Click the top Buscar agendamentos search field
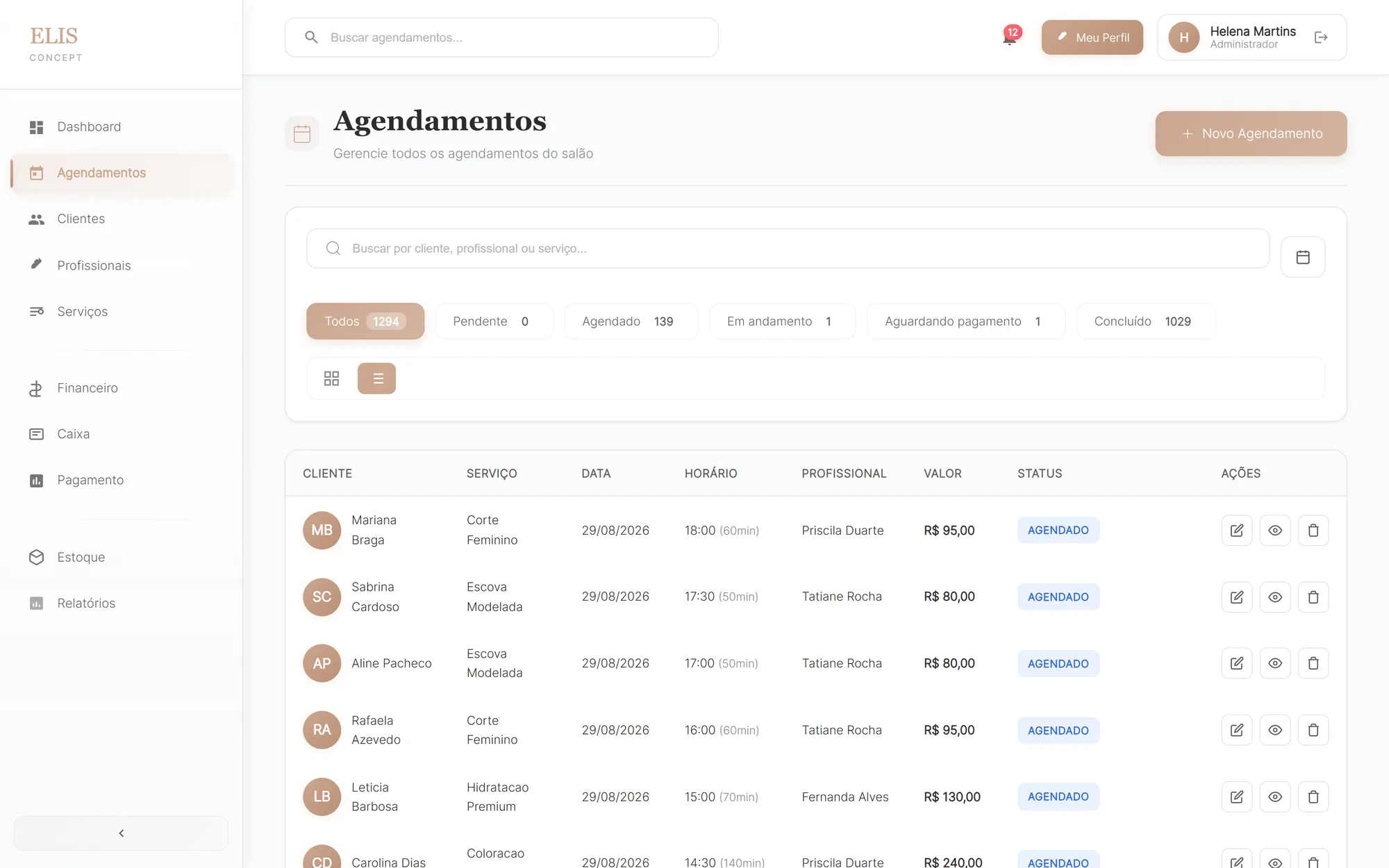 (501, 37)
